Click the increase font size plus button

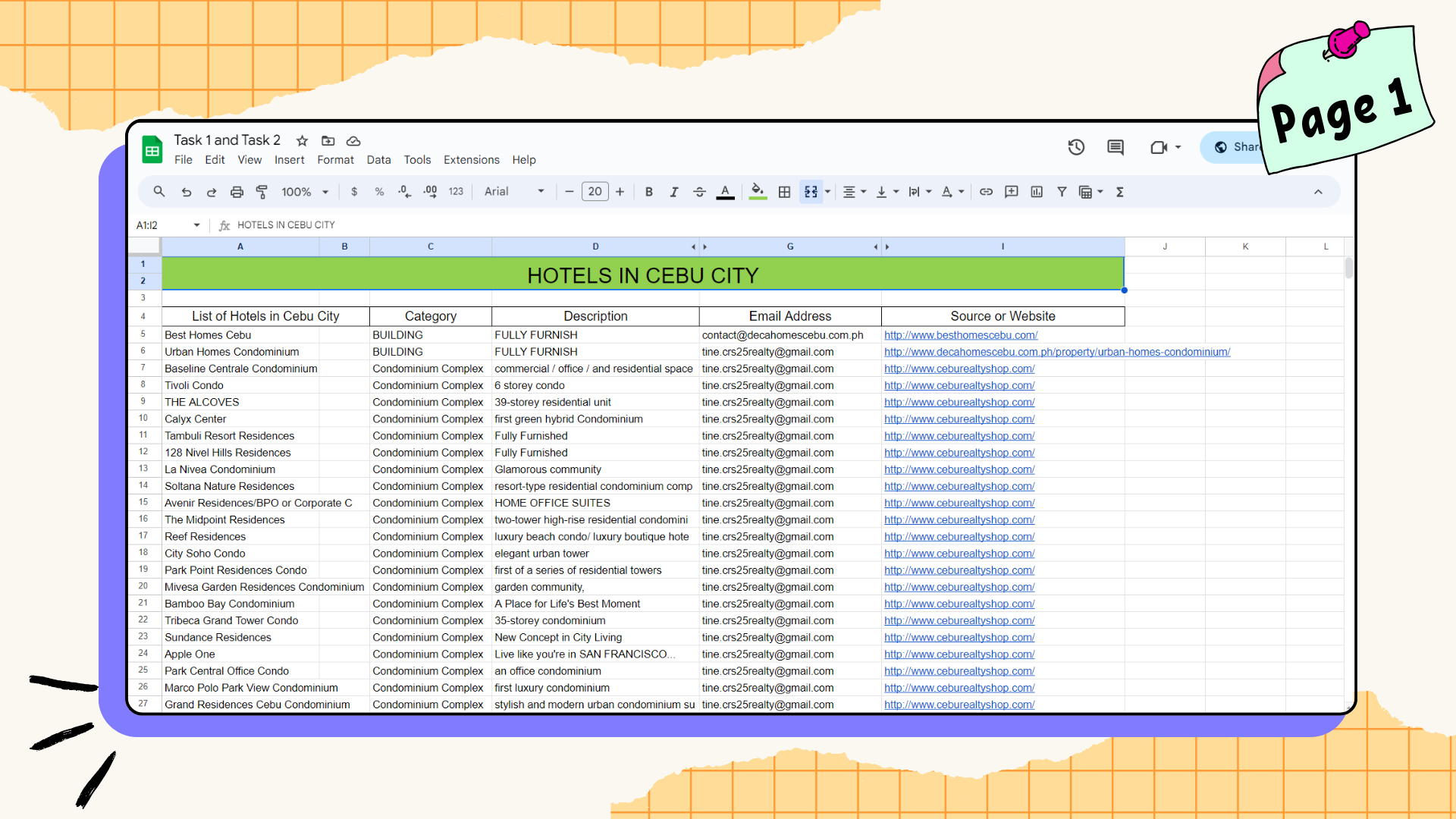coord(620,192)
